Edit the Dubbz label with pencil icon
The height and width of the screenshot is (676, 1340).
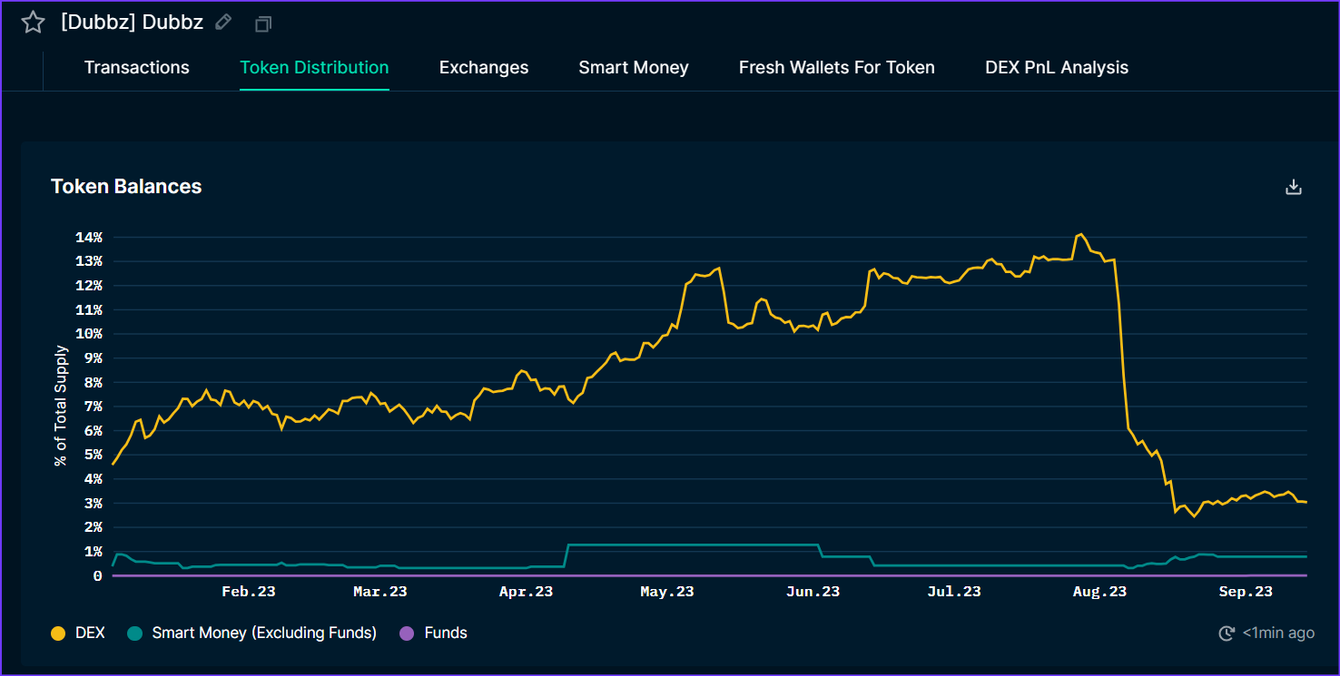click(x=224, y=22)
